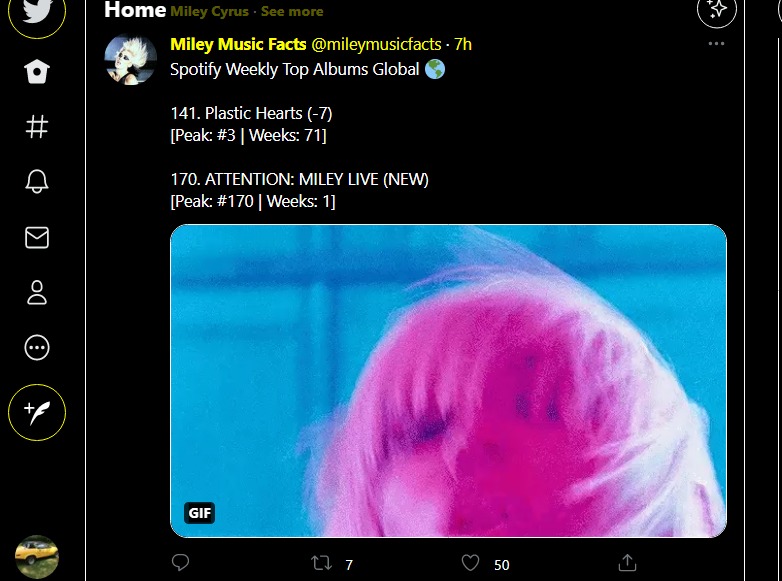Open the Notifications bell icon
This screenshot has height=581, width=782.
(37, 181)
